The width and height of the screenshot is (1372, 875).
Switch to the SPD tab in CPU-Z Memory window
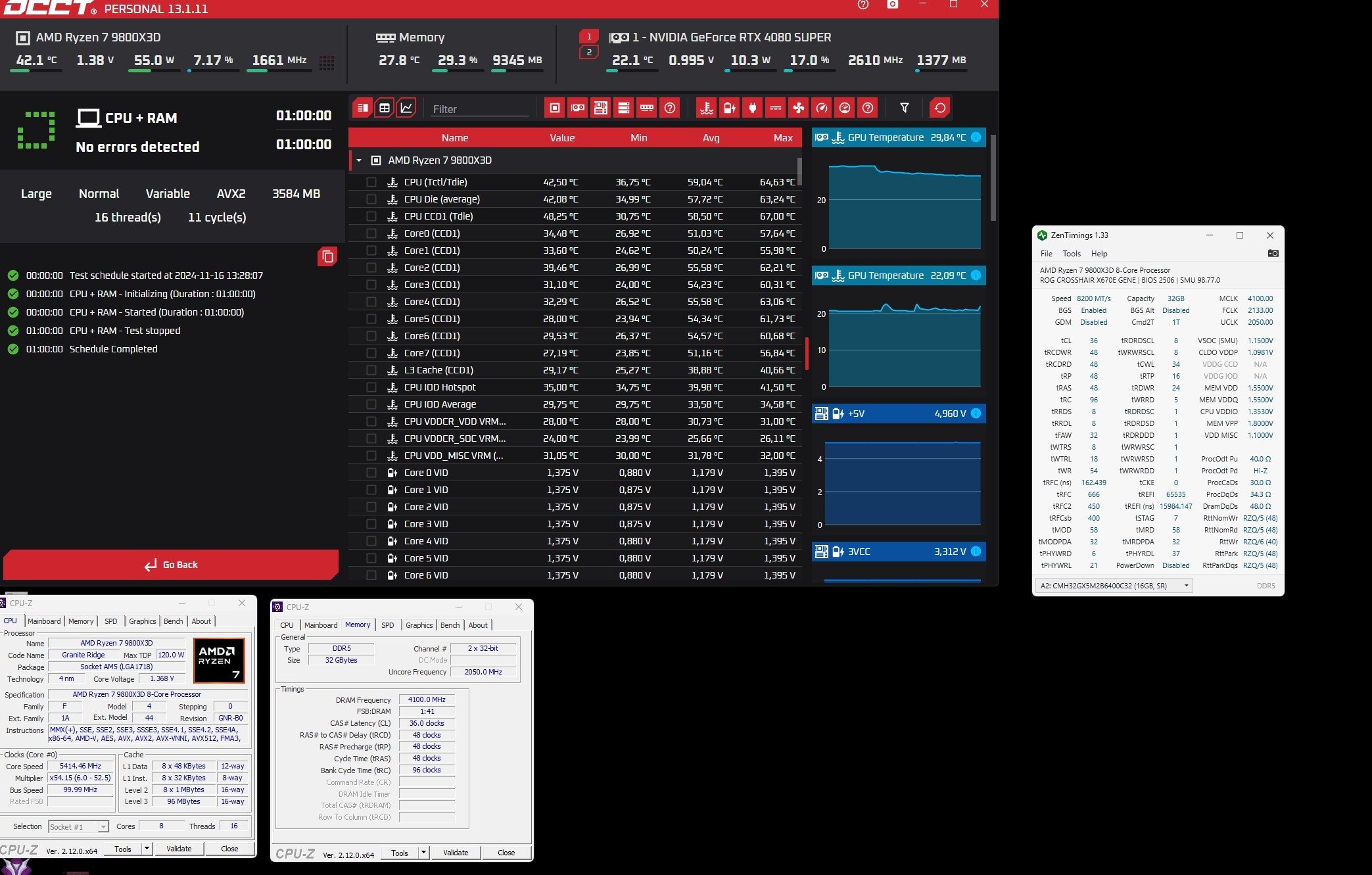point(388,625)
